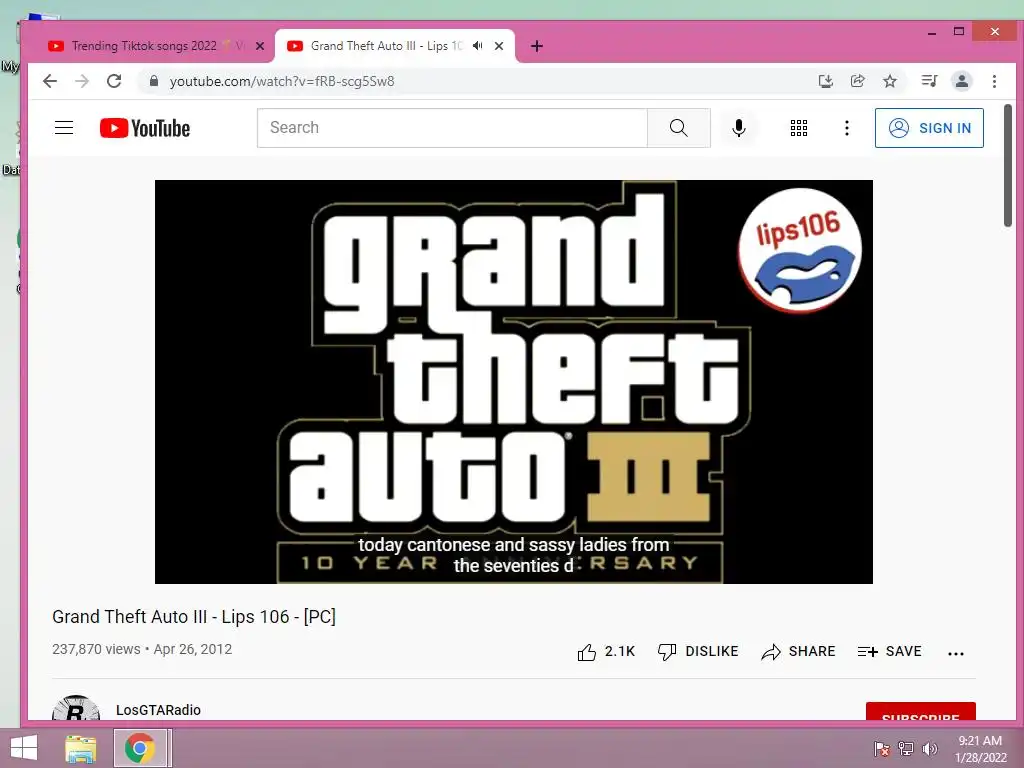Open the Chrome profile avatar
This screenshot has width=1024, height=768.
click(x=961, y=81)
